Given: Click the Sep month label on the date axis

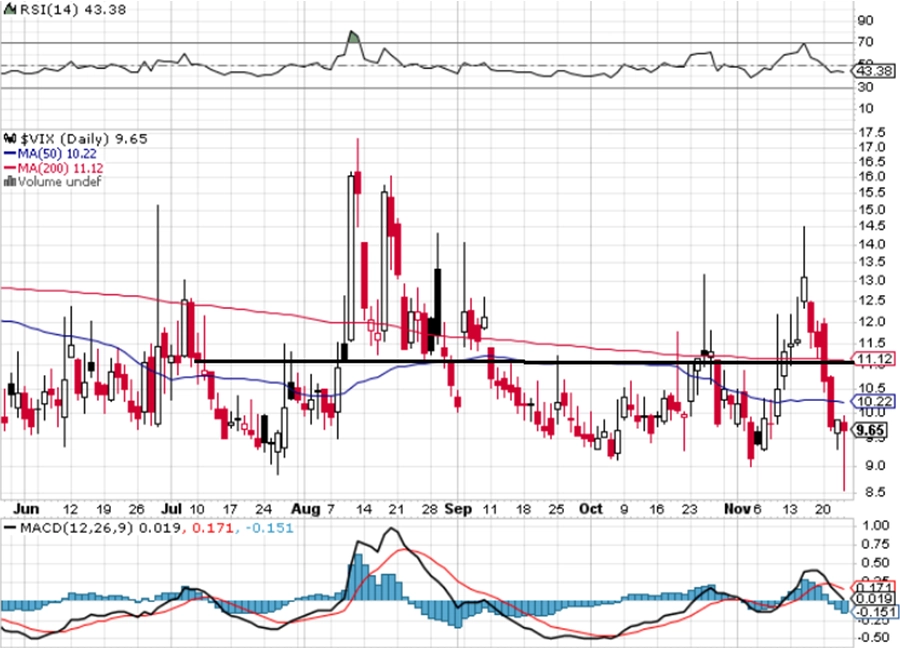Looking at the screenshot, I should pyautogui.click(x=458, y=509).
